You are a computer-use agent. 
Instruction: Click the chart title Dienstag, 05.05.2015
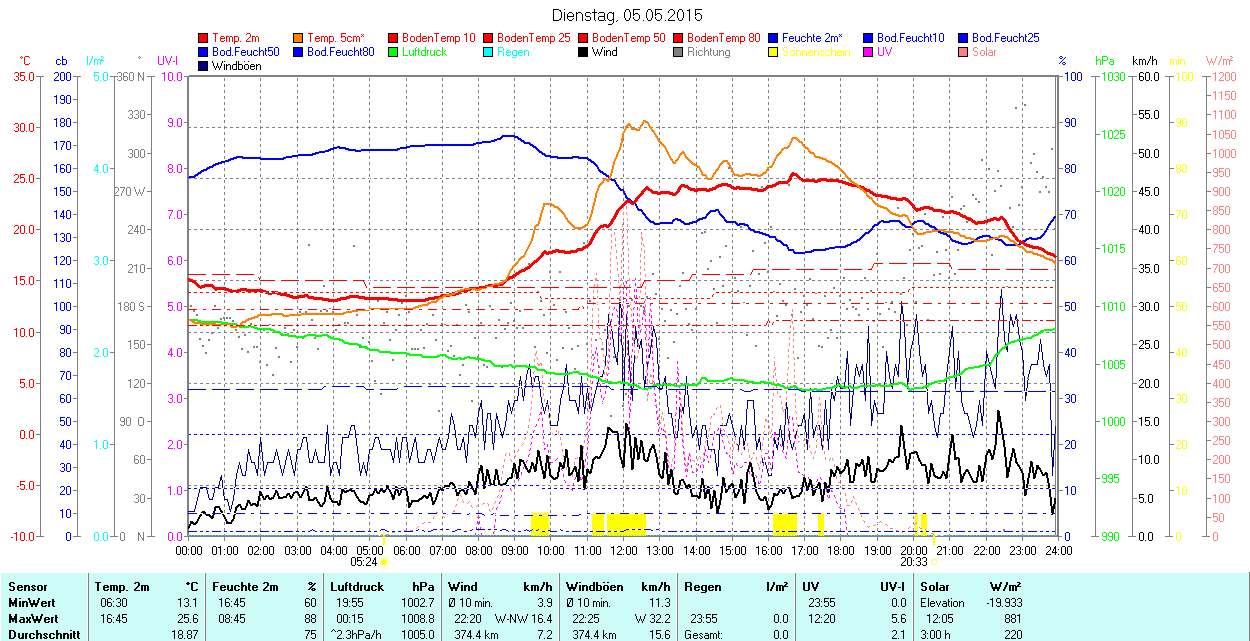pos(627,16)
